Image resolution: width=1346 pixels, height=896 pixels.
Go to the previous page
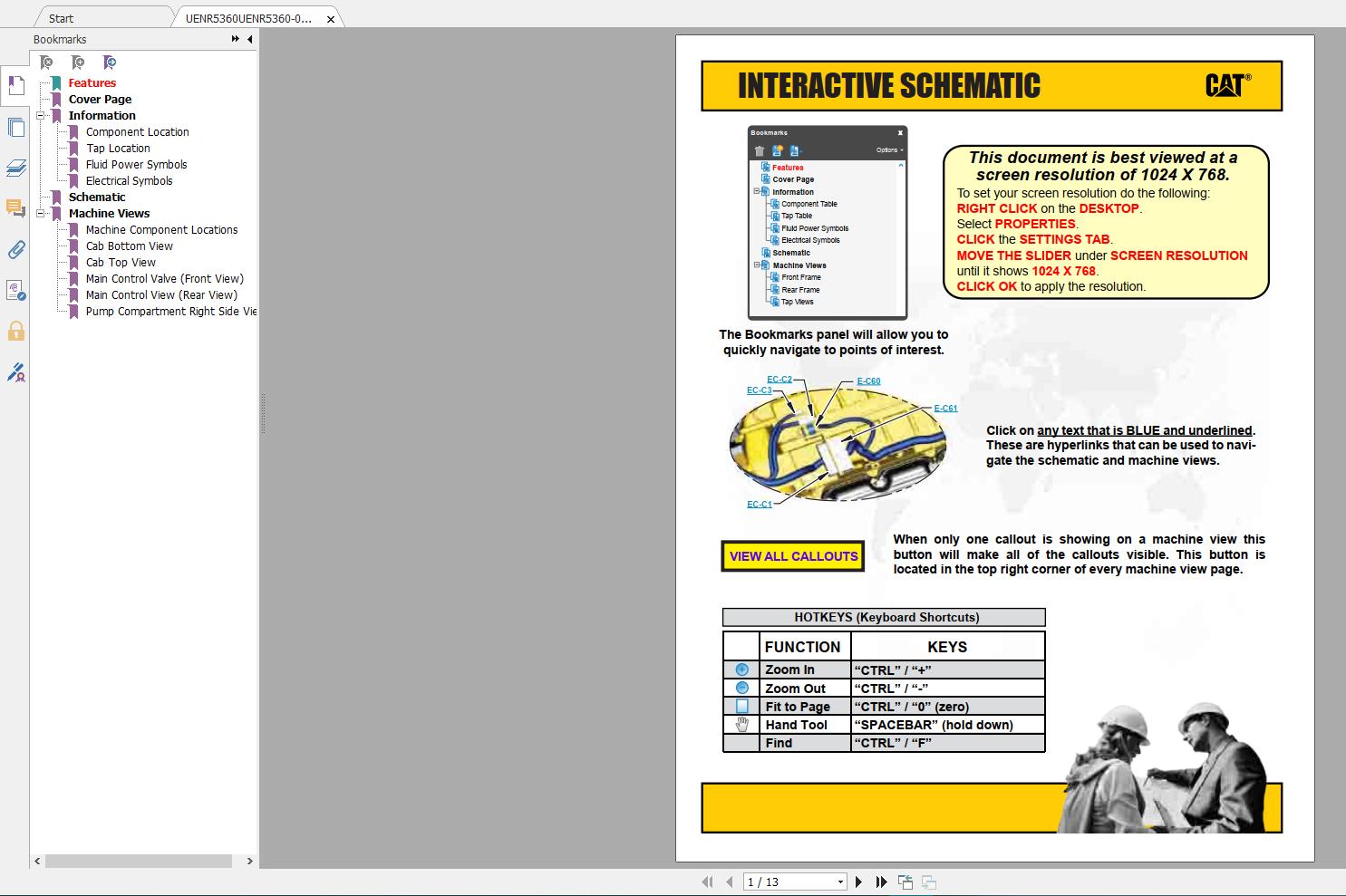[730, 882]
